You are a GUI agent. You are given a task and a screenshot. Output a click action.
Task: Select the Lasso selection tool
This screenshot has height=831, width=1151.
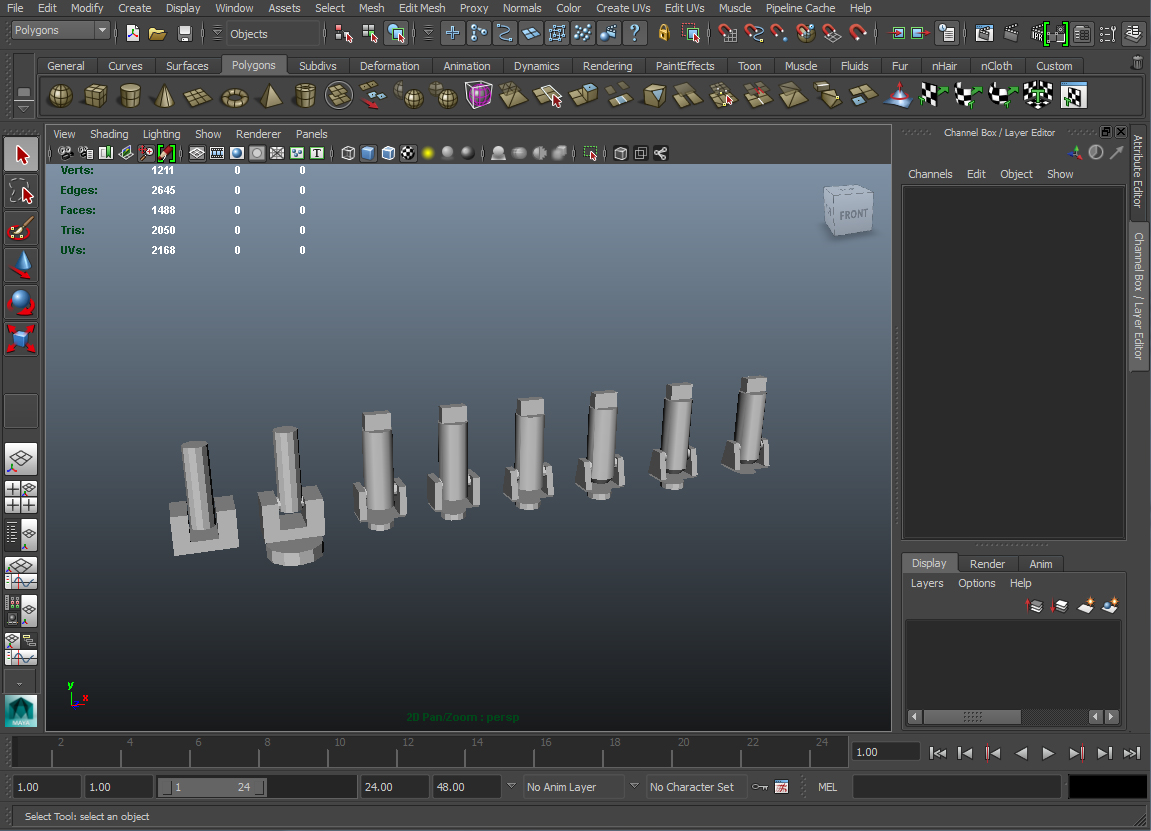click(21, 190)
